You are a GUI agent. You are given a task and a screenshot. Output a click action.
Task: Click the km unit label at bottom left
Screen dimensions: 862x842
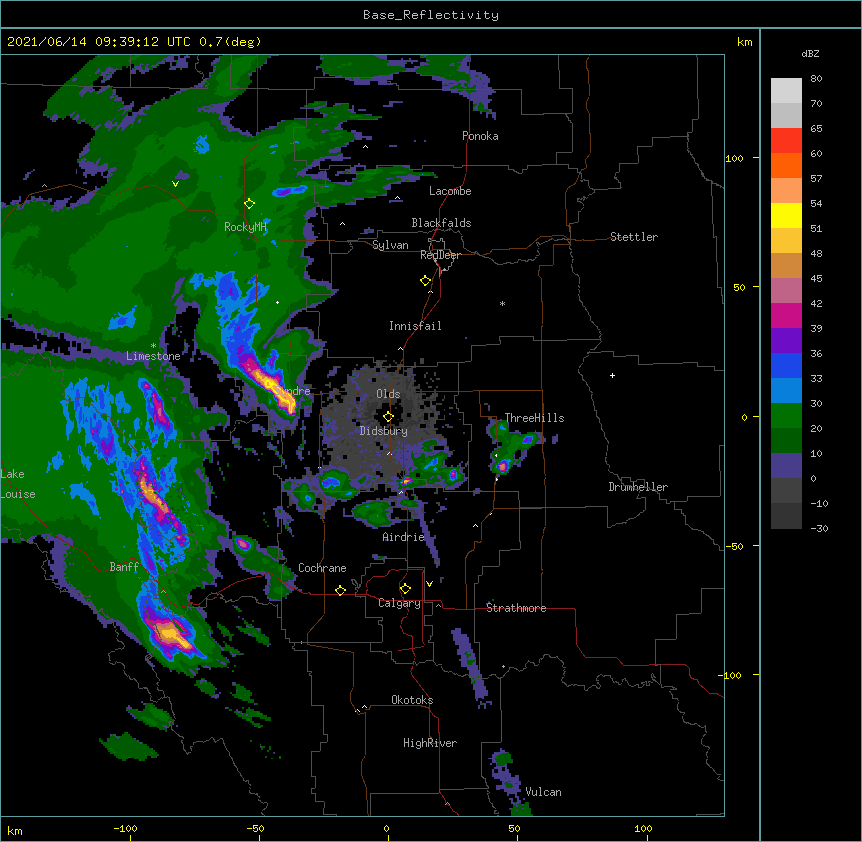point(15,830)
